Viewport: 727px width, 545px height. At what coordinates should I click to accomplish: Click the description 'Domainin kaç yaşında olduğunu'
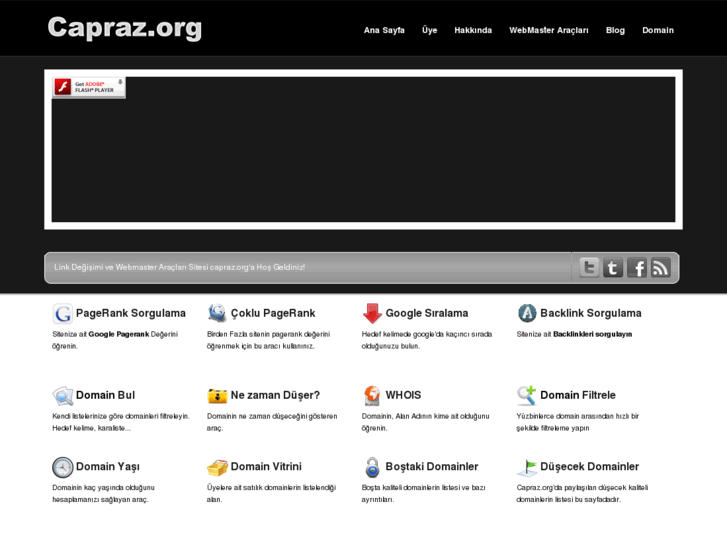[x=103, y=487]
